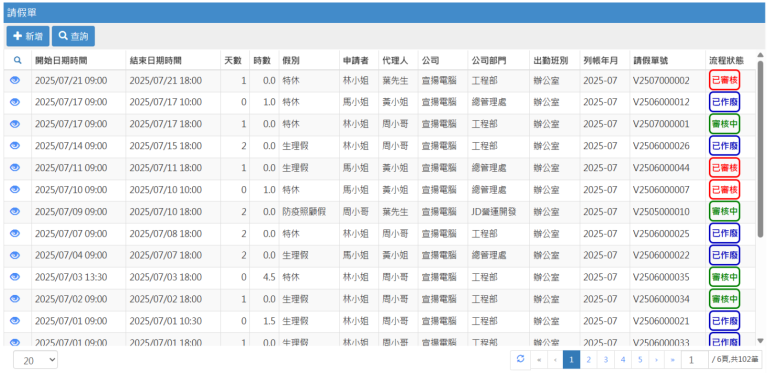Open eye icon for V2507000001 row
768x377 pixels.
(15, 124)
